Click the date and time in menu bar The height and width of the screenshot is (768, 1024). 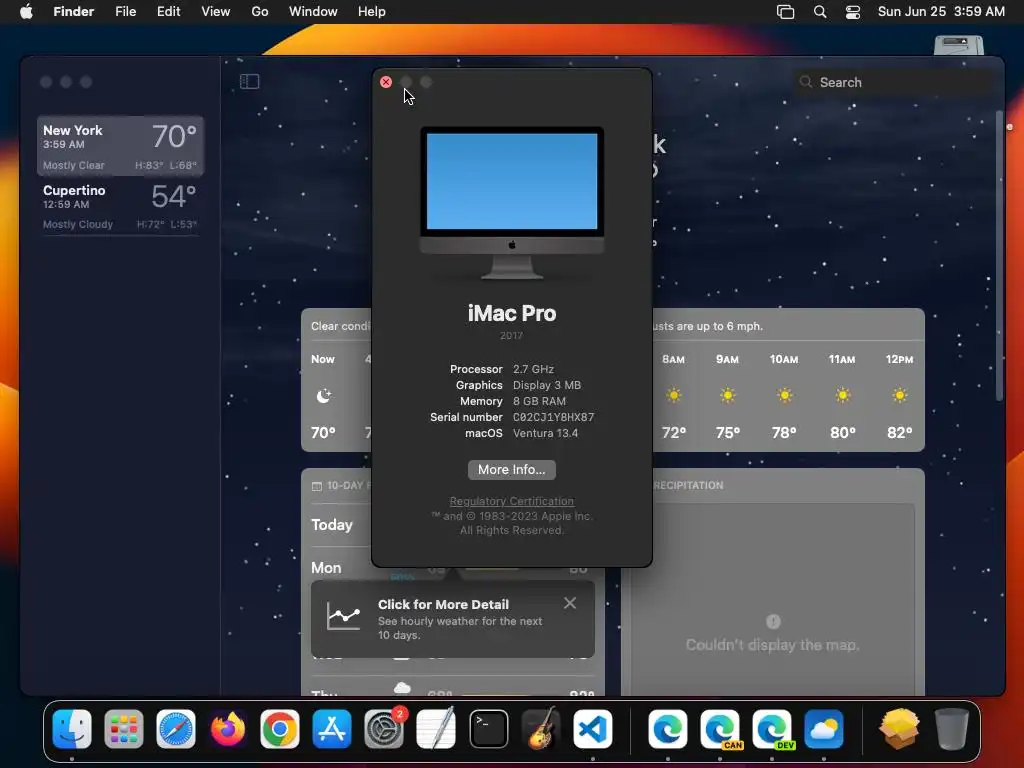941,12
